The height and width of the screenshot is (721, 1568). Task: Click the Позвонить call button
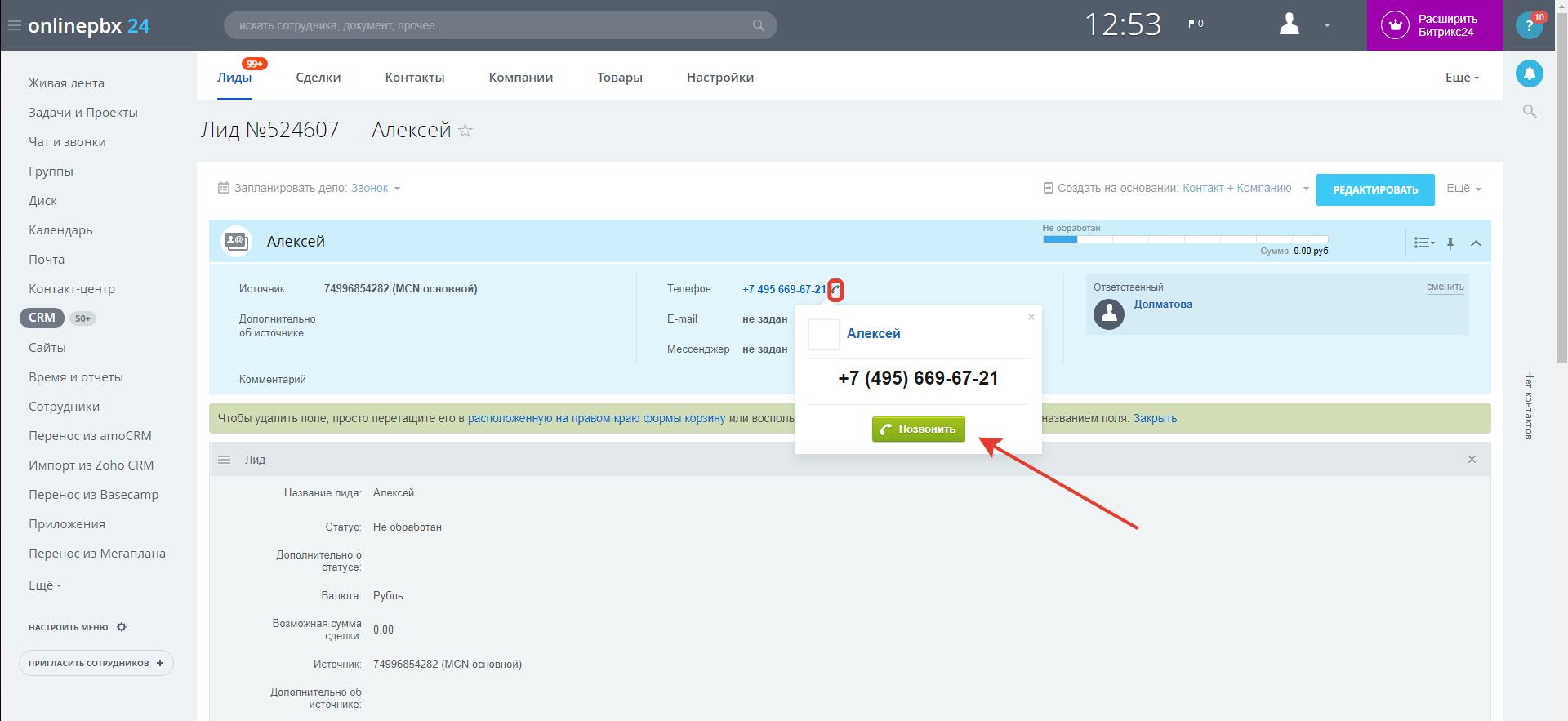(919, 429)
